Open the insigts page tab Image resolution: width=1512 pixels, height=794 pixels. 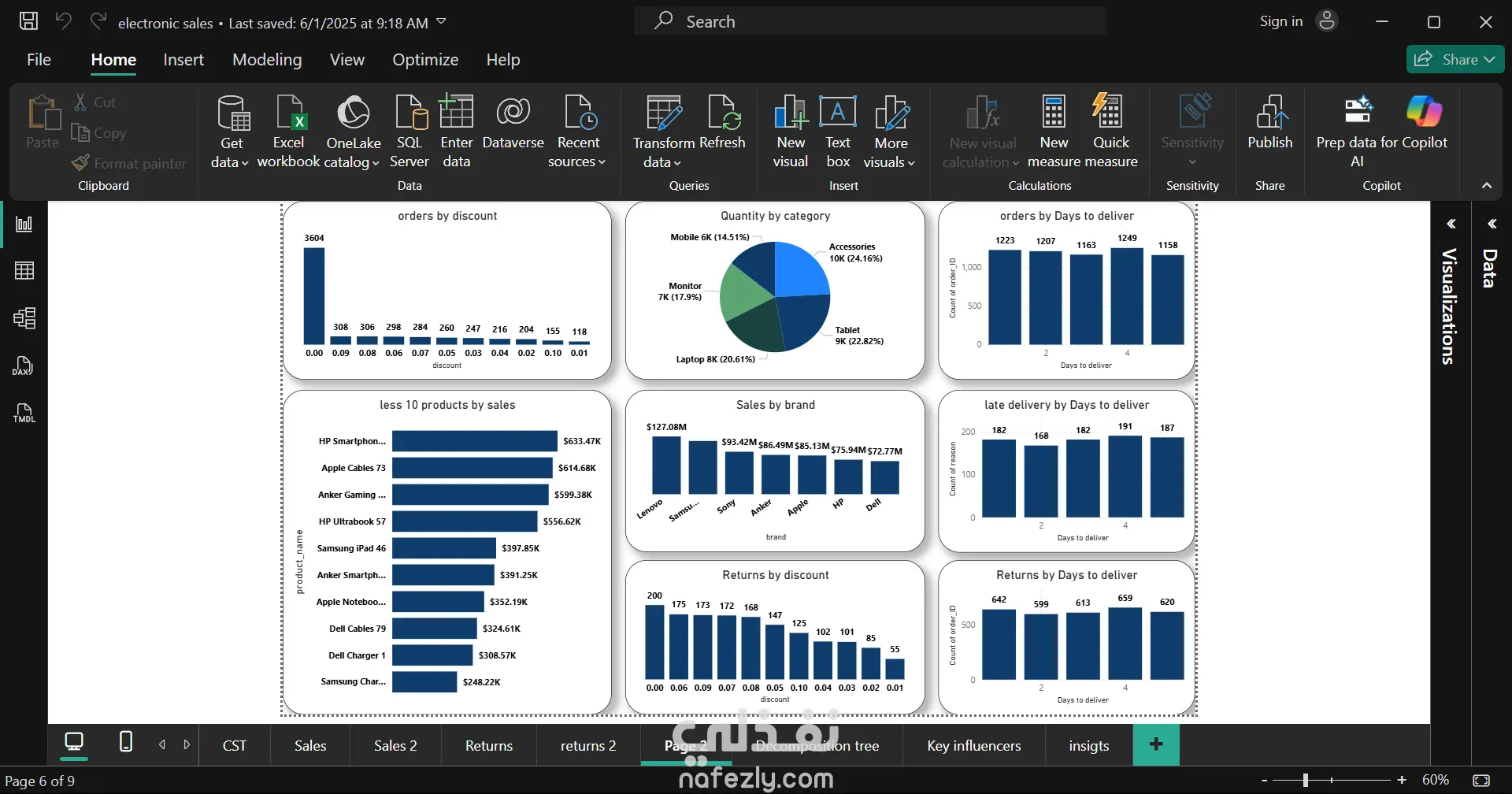(1089, 746)
